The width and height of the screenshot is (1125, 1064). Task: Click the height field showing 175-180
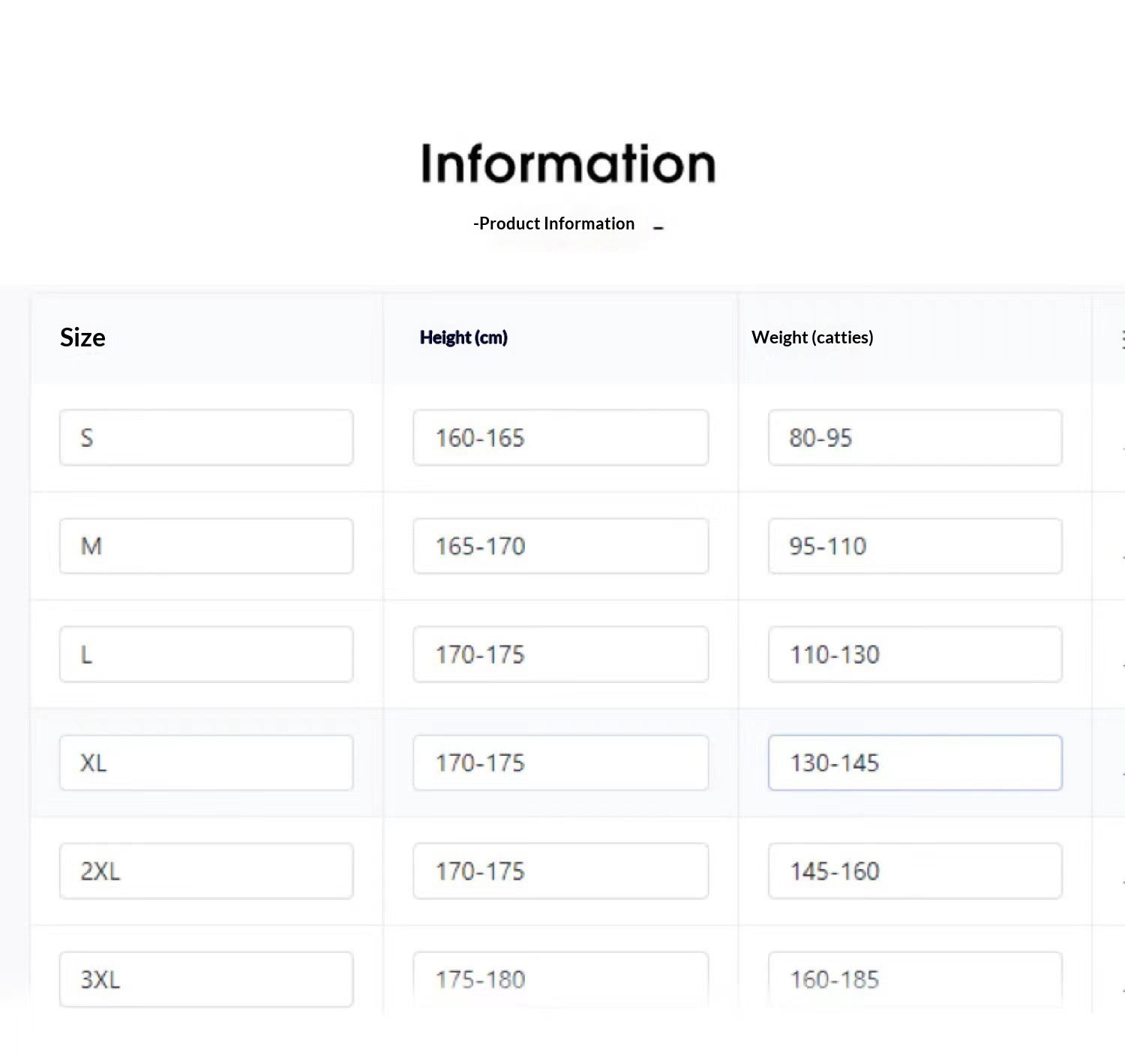560,979
